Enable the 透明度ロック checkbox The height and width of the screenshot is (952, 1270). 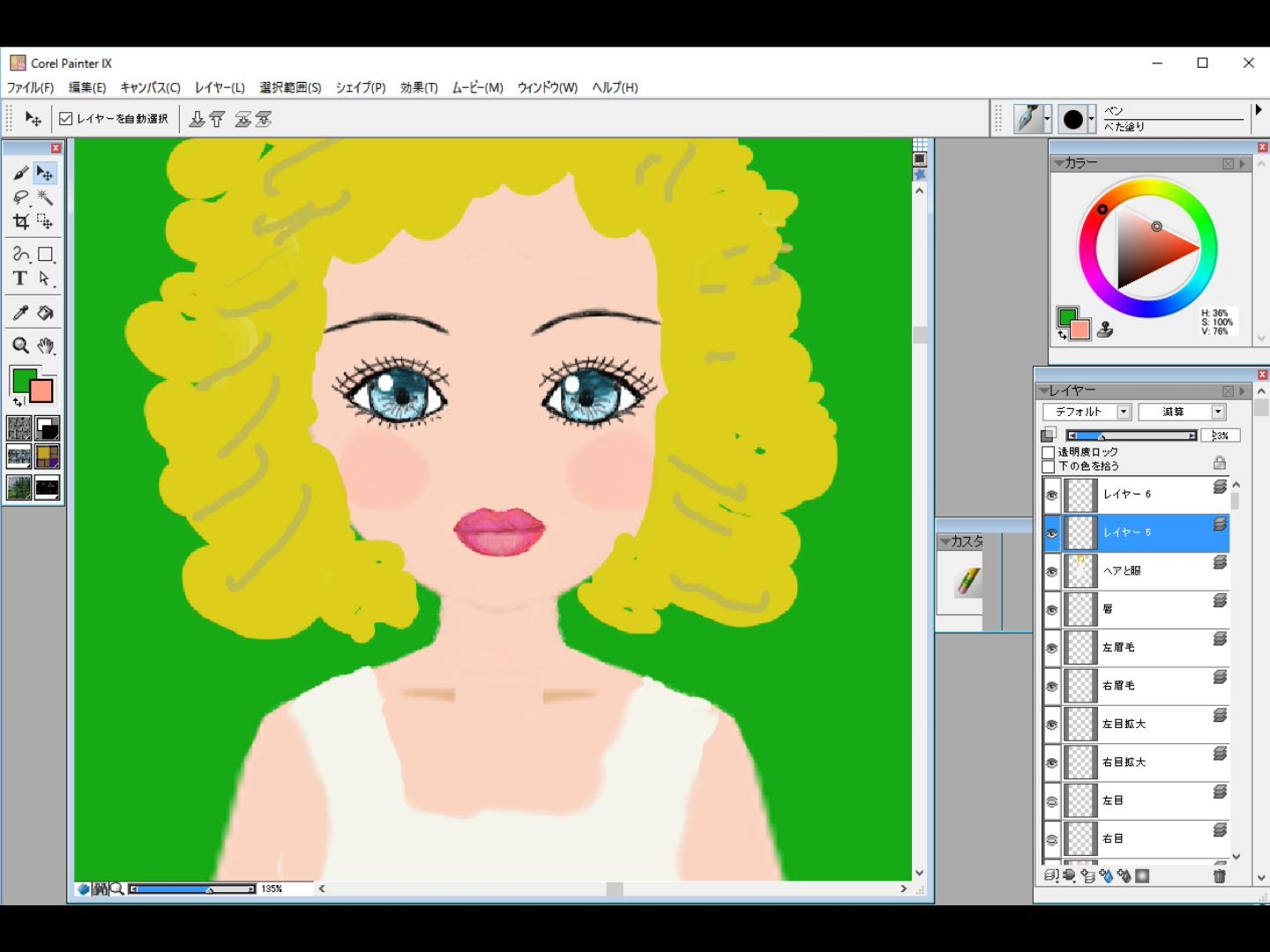(1049, 452)
